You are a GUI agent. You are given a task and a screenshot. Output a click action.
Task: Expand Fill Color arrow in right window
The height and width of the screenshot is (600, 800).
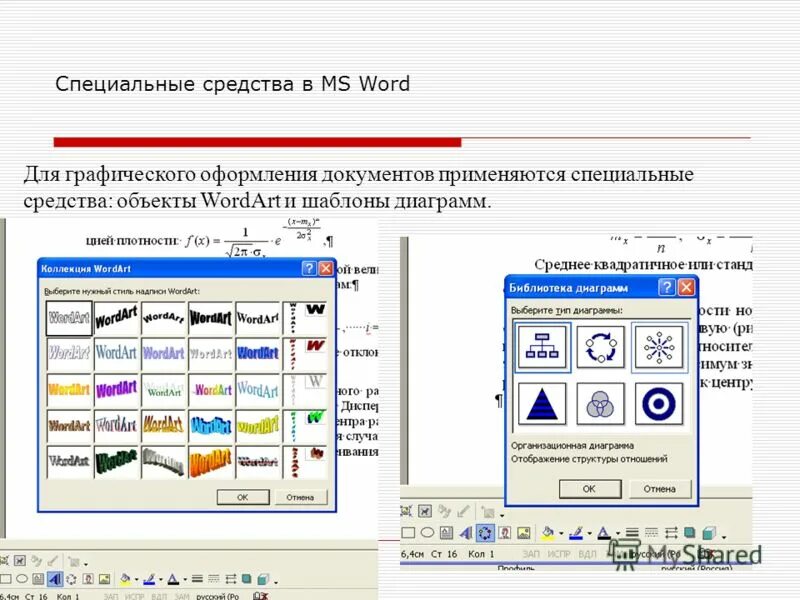point(561,533)
